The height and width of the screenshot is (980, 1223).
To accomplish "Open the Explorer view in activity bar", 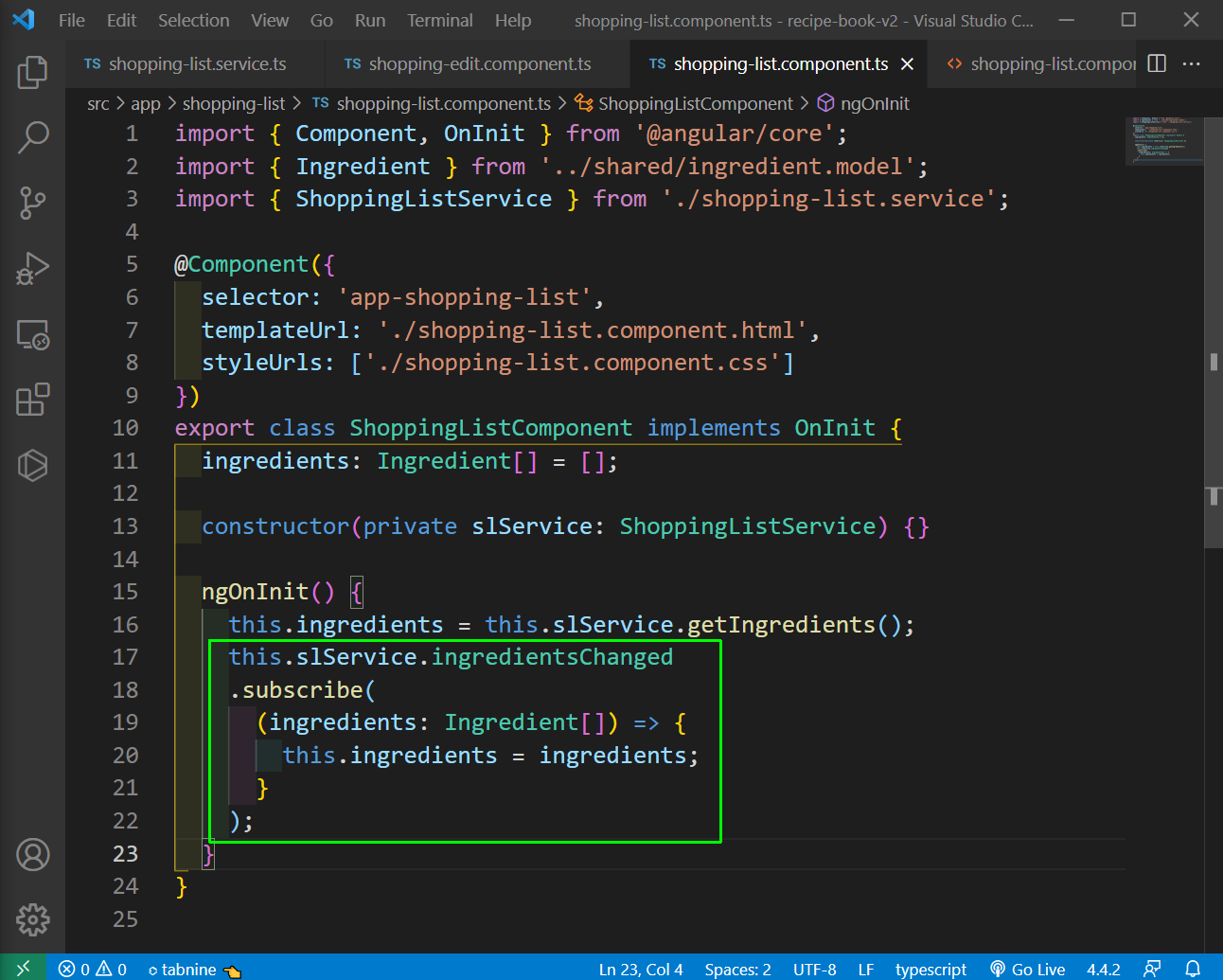I will [x=32, y=73].
